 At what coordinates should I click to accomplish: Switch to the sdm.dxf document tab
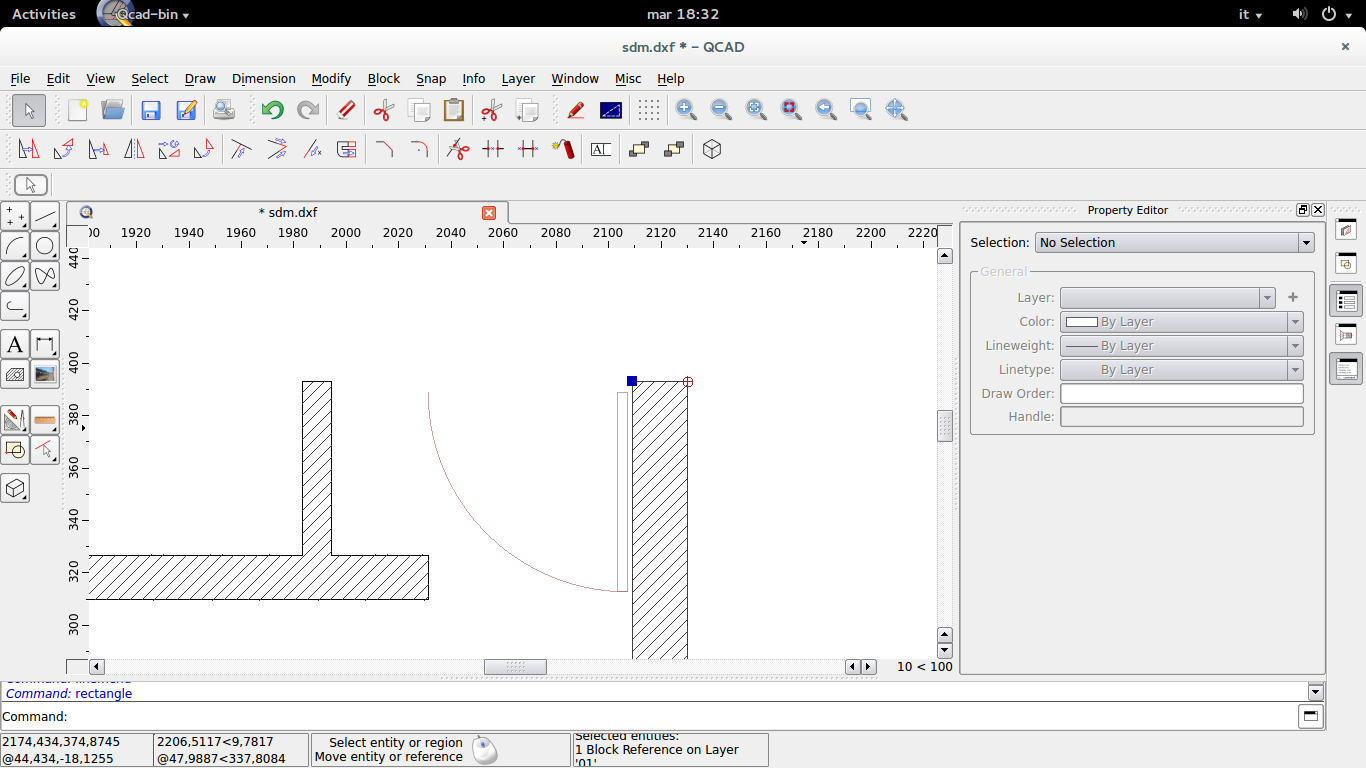point(288,212)
